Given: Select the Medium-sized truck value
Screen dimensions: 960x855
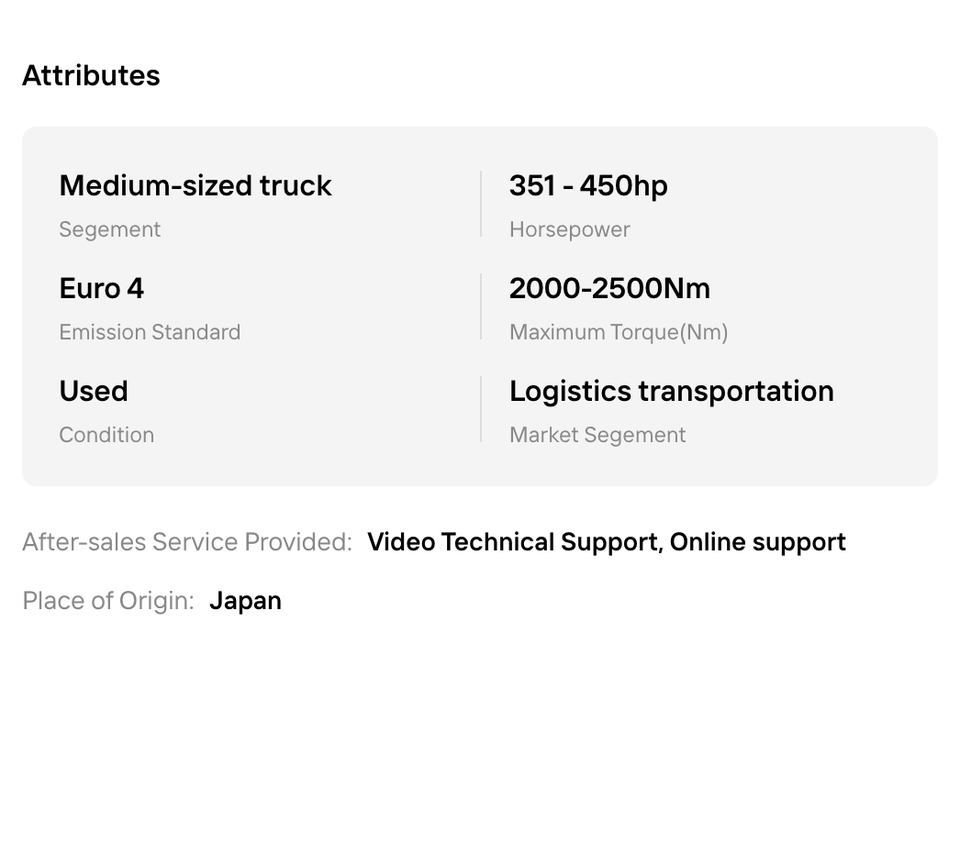Looking at the screenshot, I should [x=195, y=186].
